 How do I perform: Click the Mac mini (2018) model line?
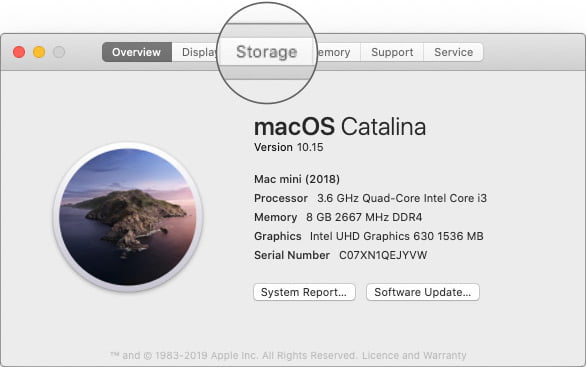coord(297,179)
